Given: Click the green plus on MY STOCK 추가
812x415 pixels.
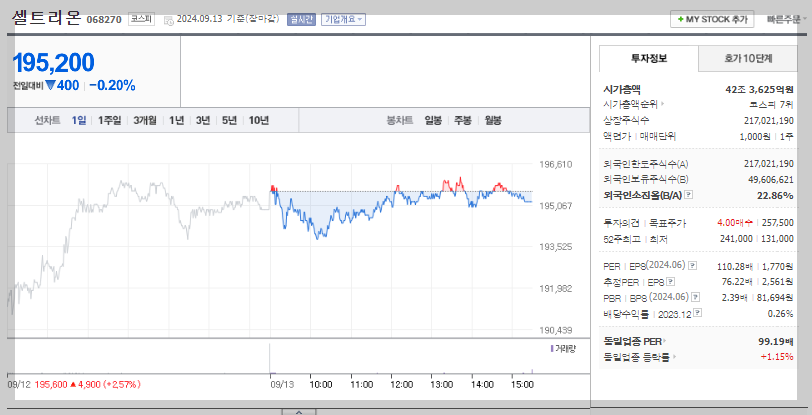Looking at the screenshot, I should [x=680, y=19].
